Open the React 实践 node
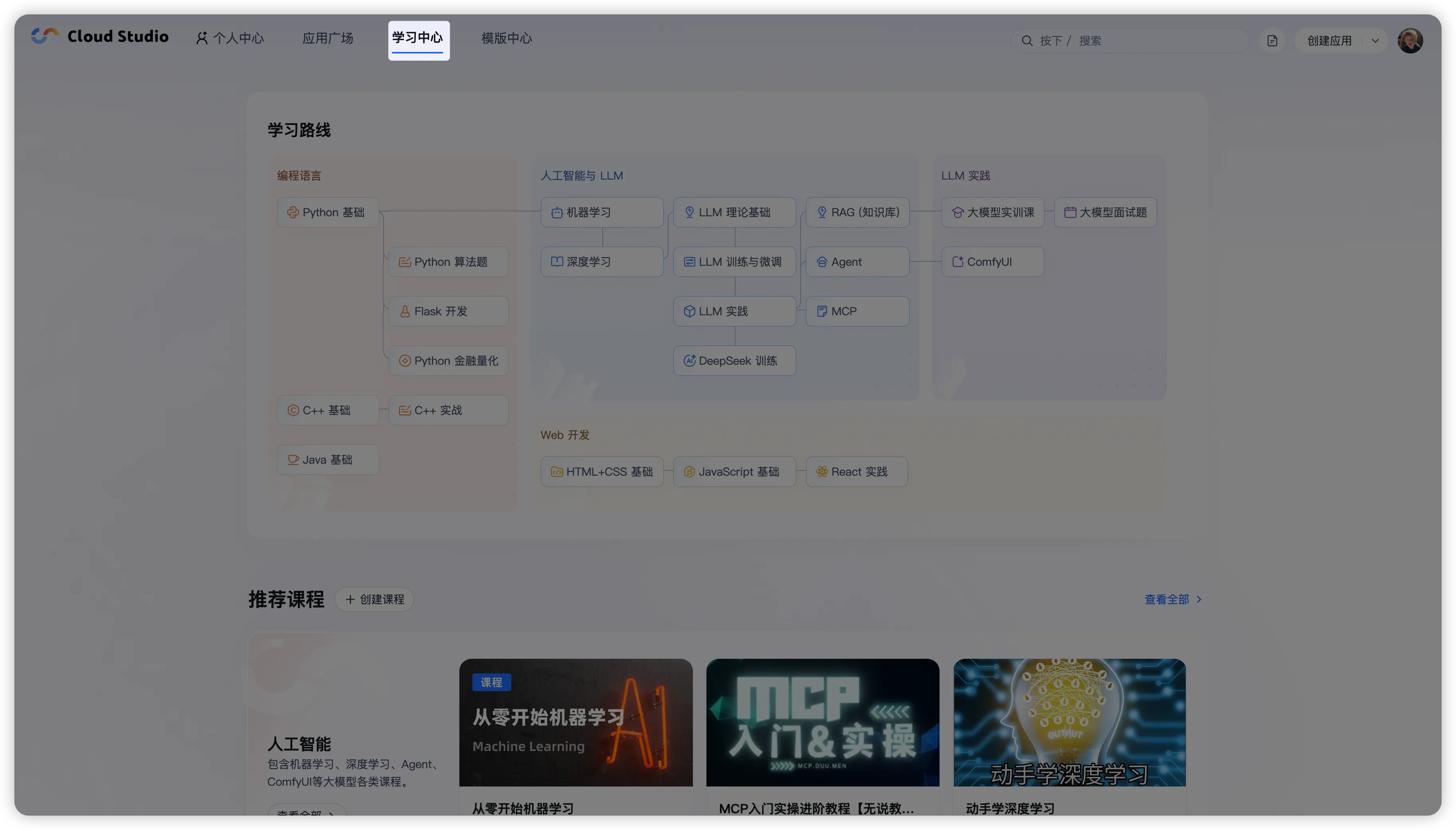This screenshot has height=830, width=1456. tap(856, 472)
